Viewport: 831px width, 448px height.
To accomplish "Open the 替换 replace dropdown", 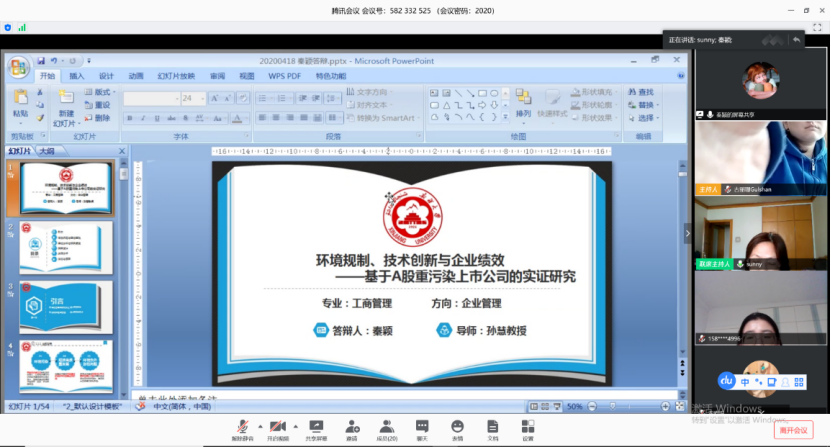I will (x=643, y=105).
